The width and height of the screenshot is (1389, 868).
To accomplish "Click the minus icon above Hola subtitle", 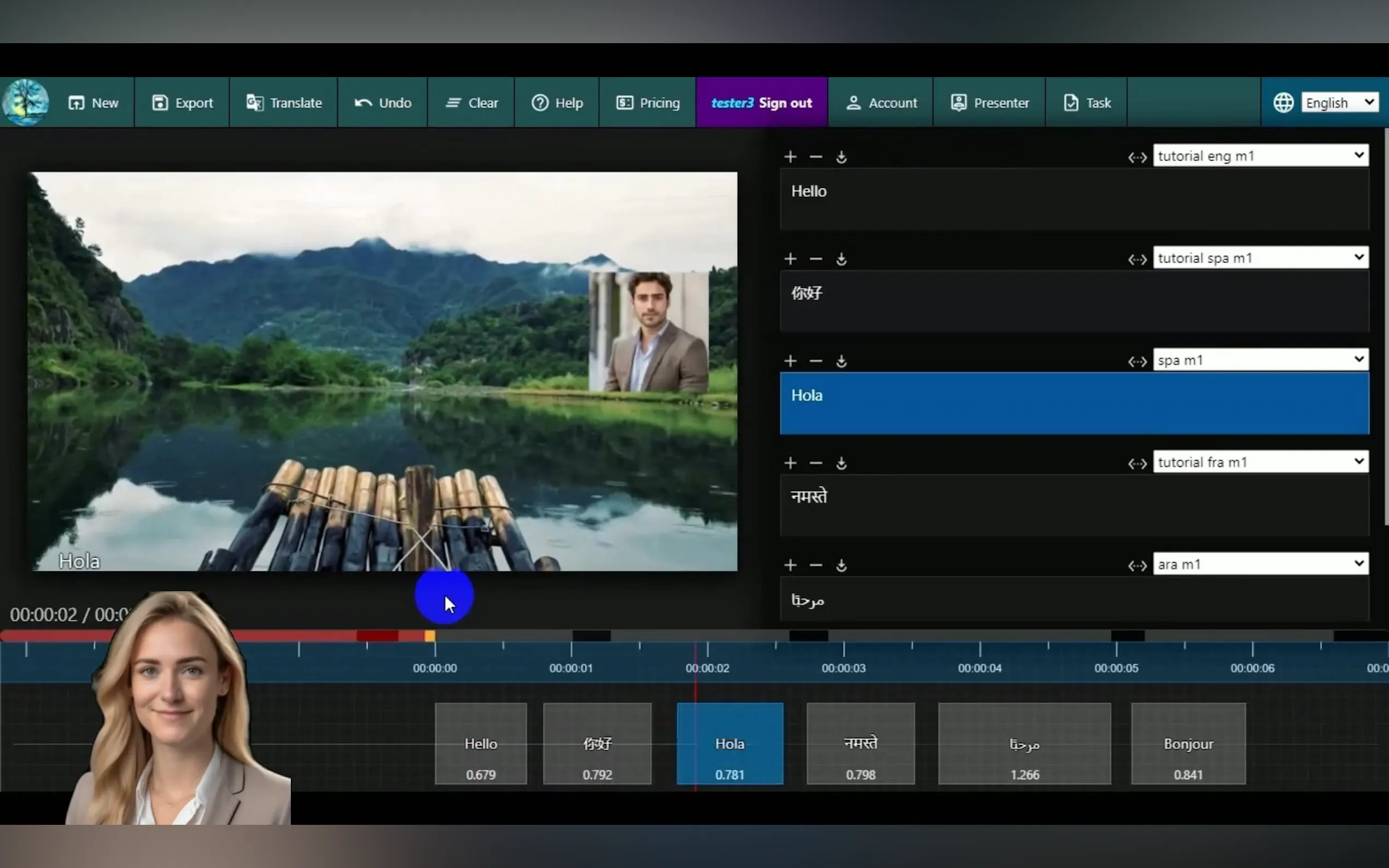I will pyautogui.click(x=815, y=361).
